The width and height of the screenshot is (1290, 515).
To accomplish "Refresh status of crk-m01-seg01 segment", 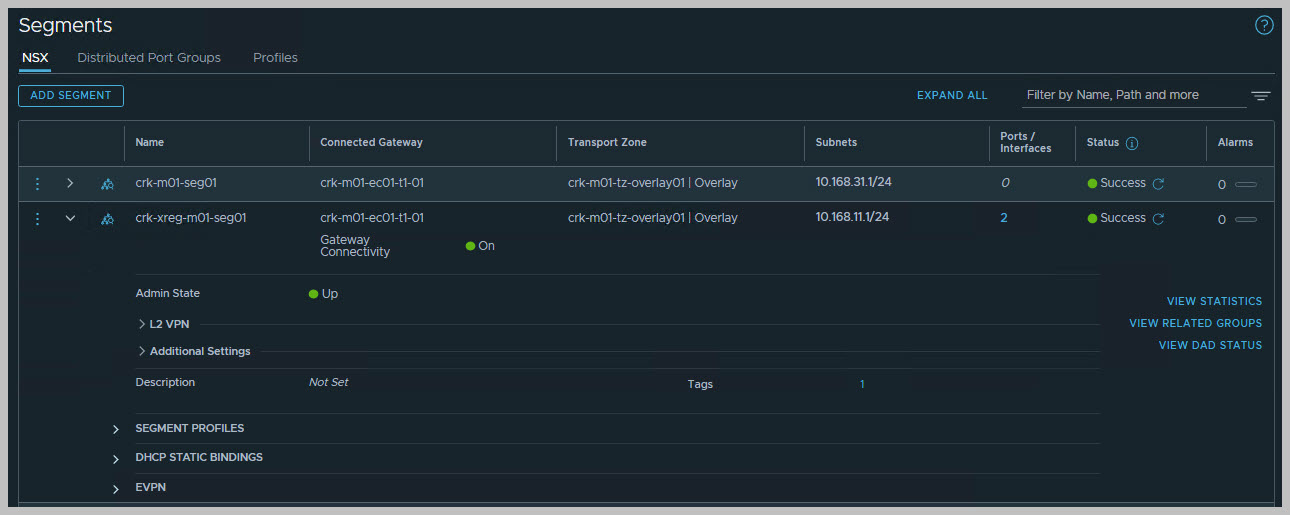I will [x=1158, y=184].
